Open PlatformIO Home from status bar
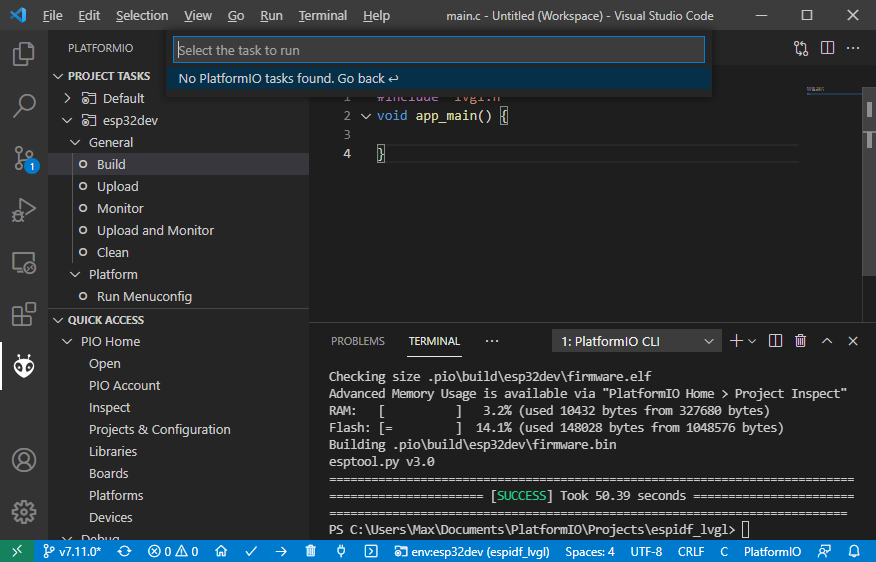This screenshot has height=562, width=876. [x=221, y=551]
